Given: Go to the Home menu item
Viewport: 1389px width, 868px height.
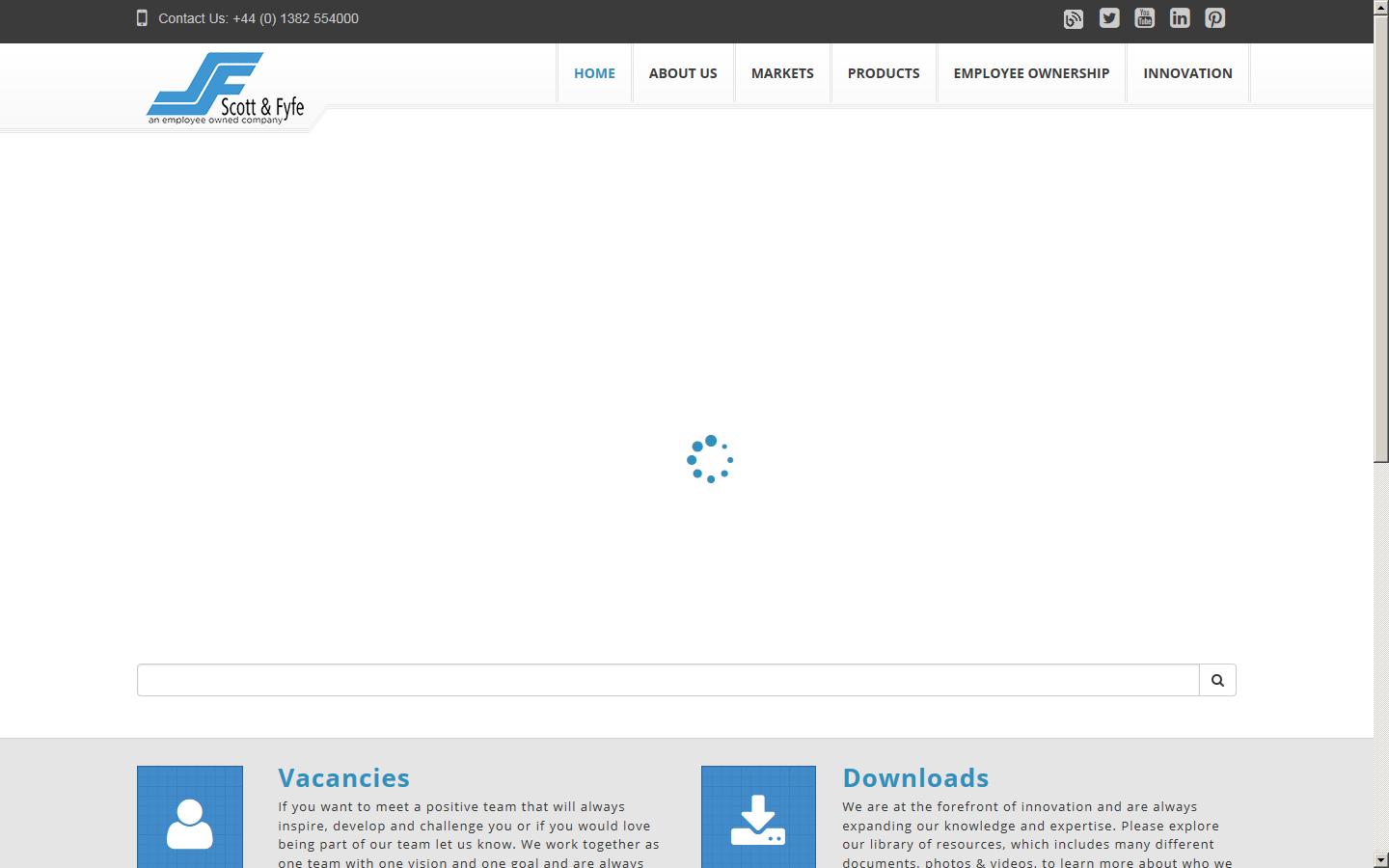Looking at the screenshot, I should pyautogui.click(x=594, y=73).
